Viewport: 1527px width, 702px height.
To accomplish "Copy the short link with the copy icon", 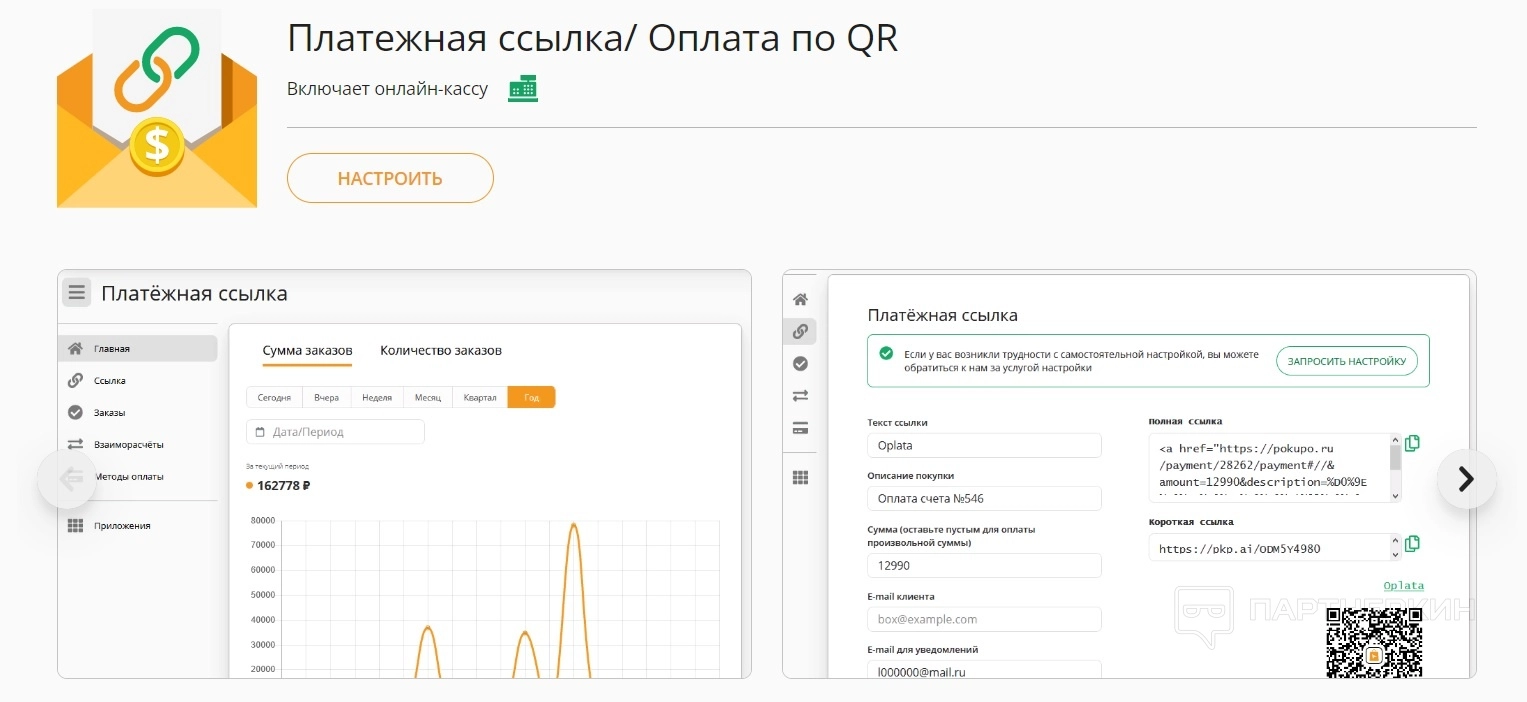I will pyautogui.click(x=1412, y=544).
